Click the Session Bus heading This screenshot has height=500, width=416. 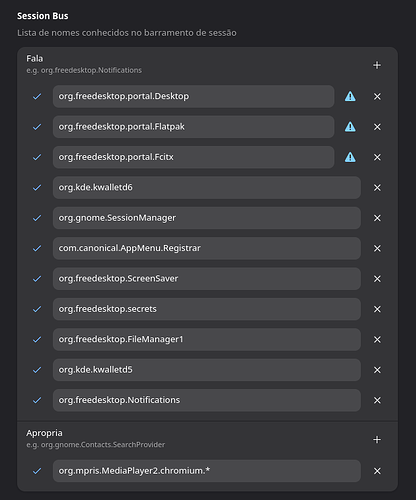(43, 16)
